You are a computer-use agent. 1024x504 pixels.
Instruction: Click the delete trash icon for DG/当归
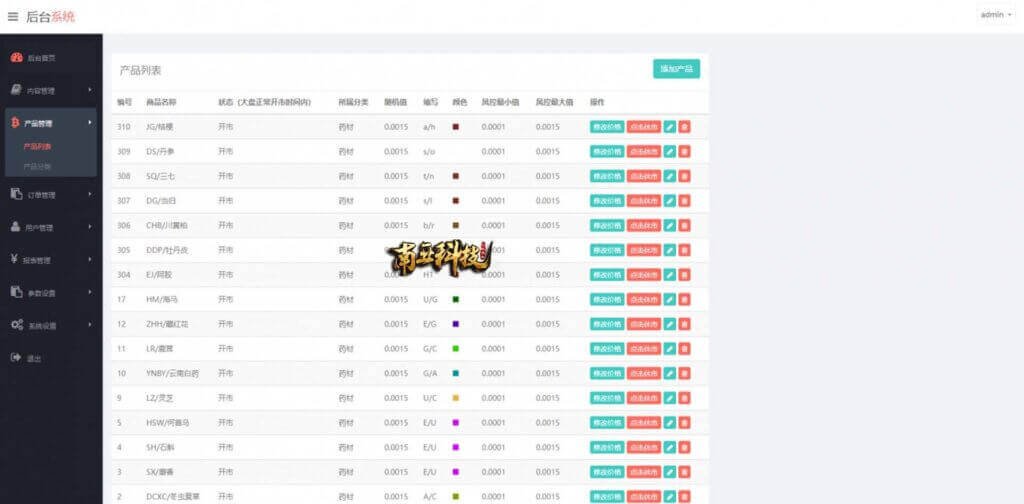(684, 201)
